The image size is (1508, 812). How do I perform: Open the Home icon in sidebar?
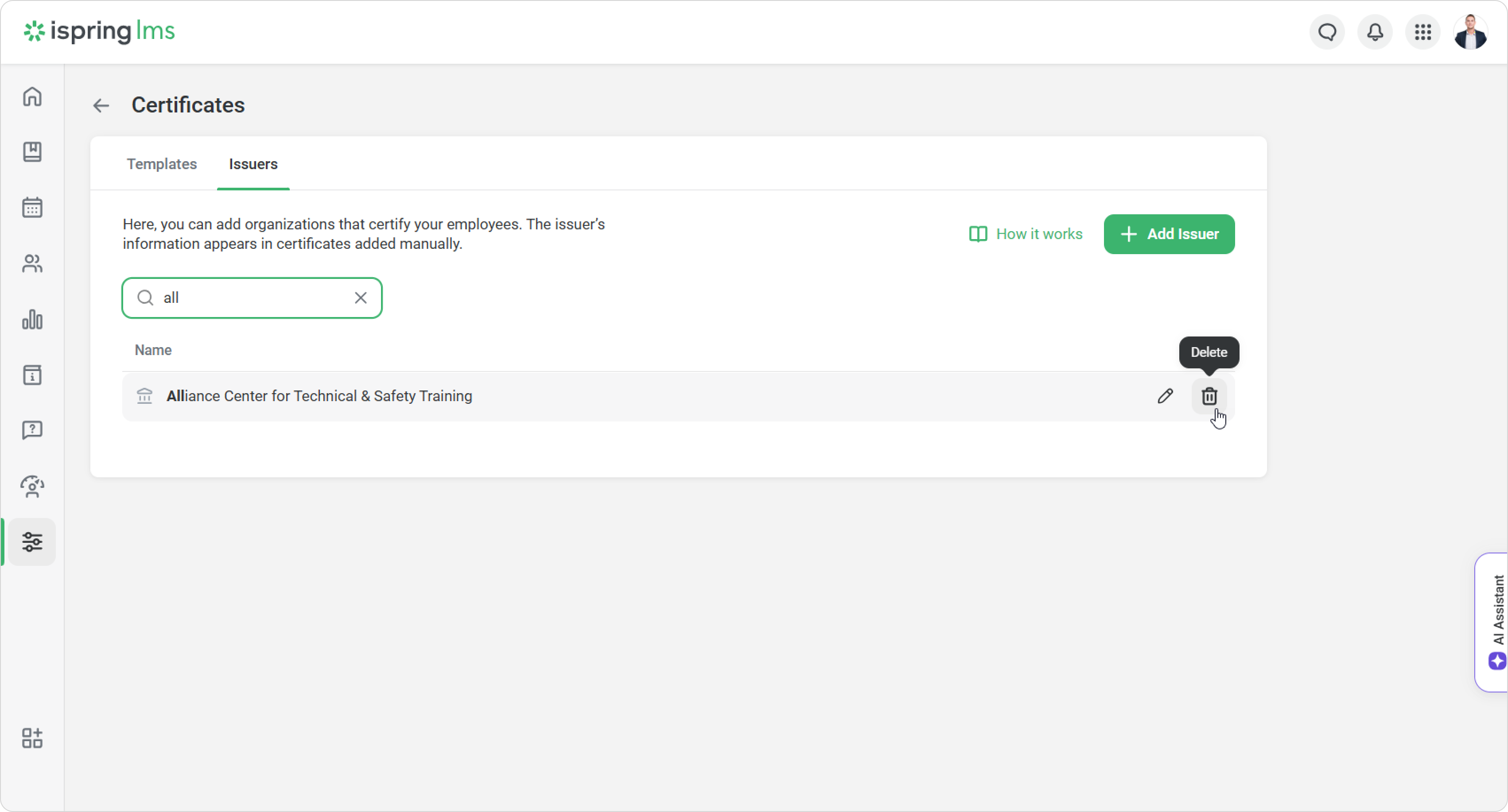click(32, 97)
